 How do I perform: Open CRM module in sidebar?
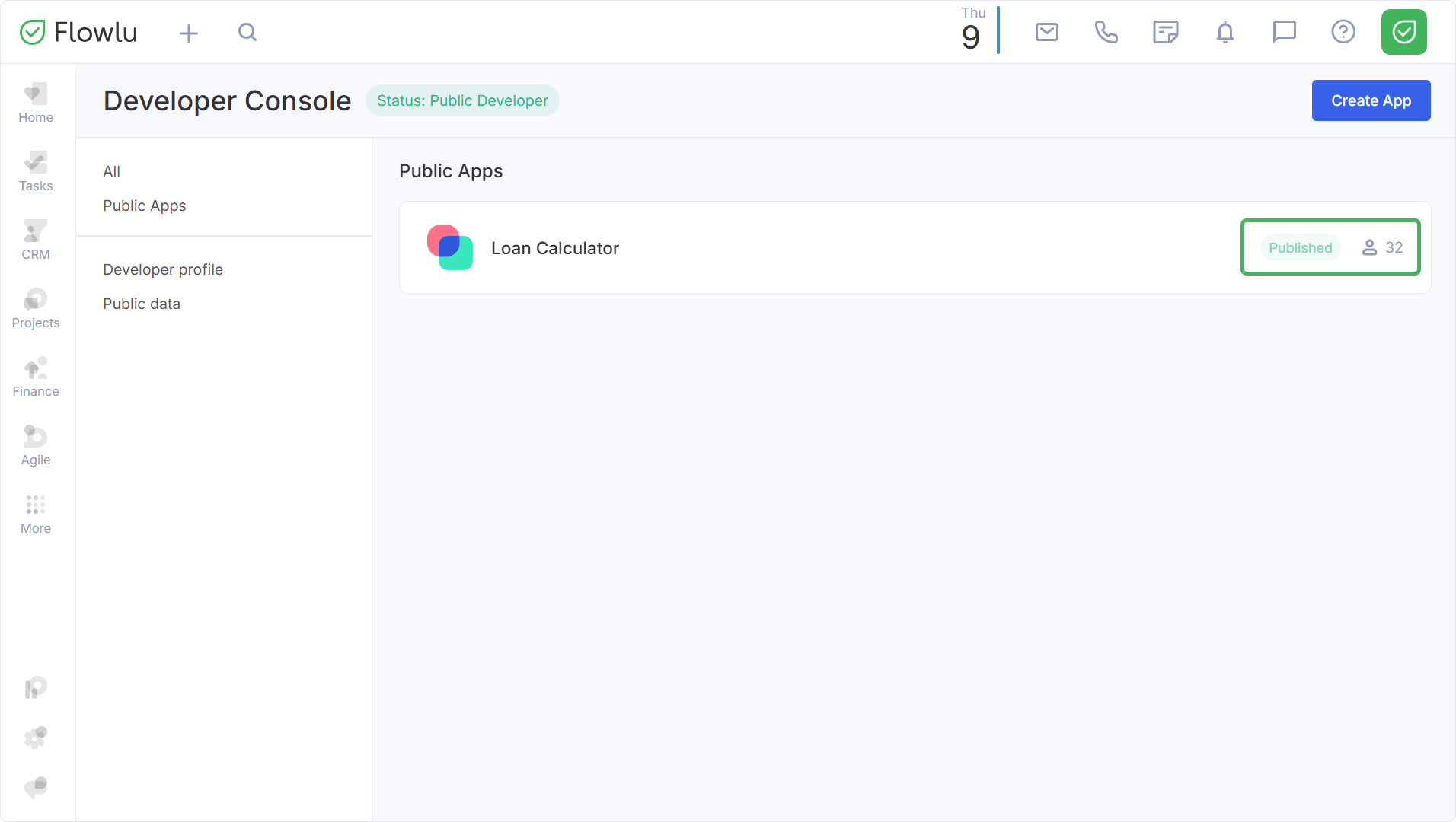36,241
